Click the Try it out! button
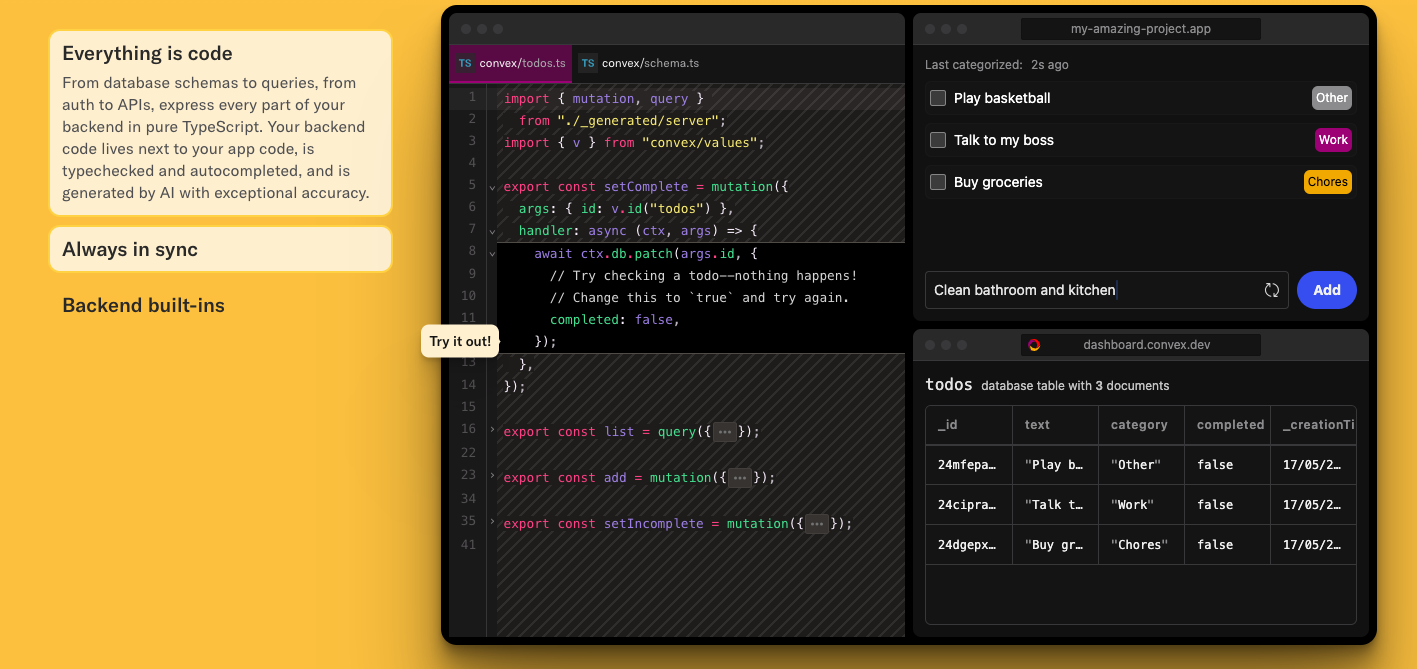This screenshot has width=1417, height=669. pos(460,341)
